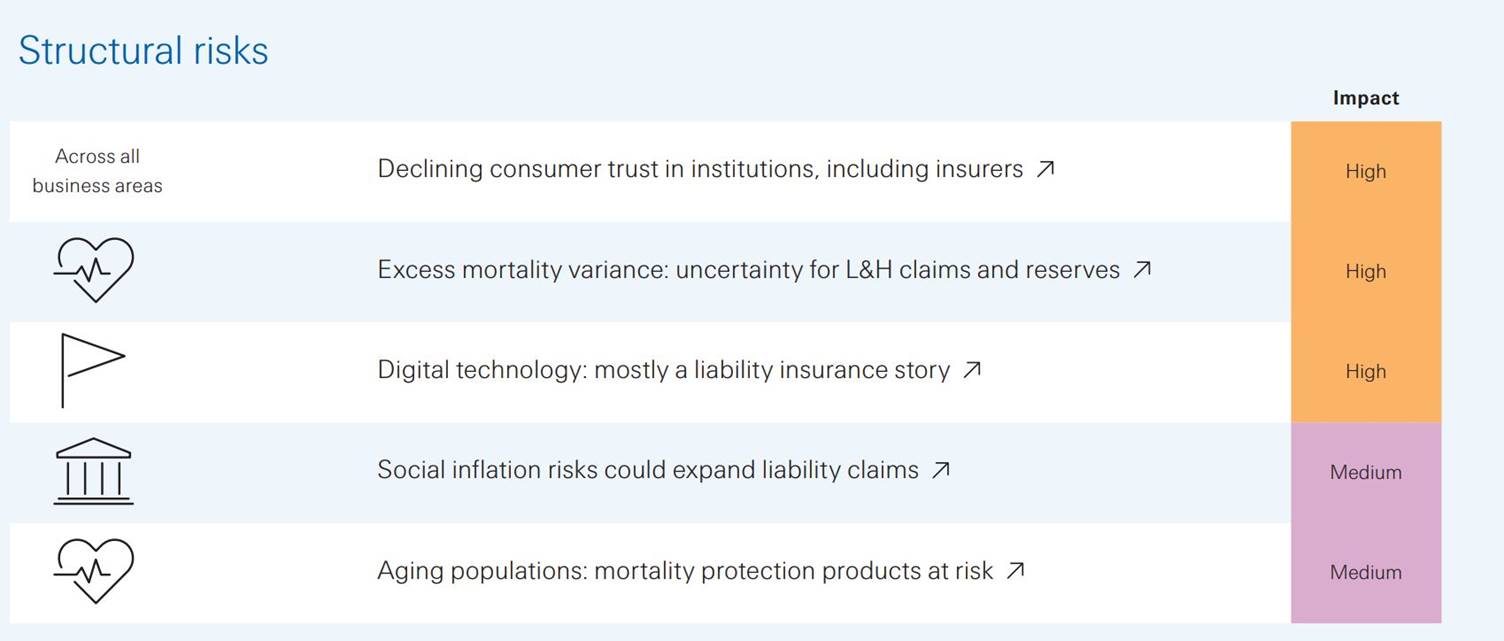1504x641 pixels.
Task: Open Aging populations mortality protection link
Action: click(685, 571)
